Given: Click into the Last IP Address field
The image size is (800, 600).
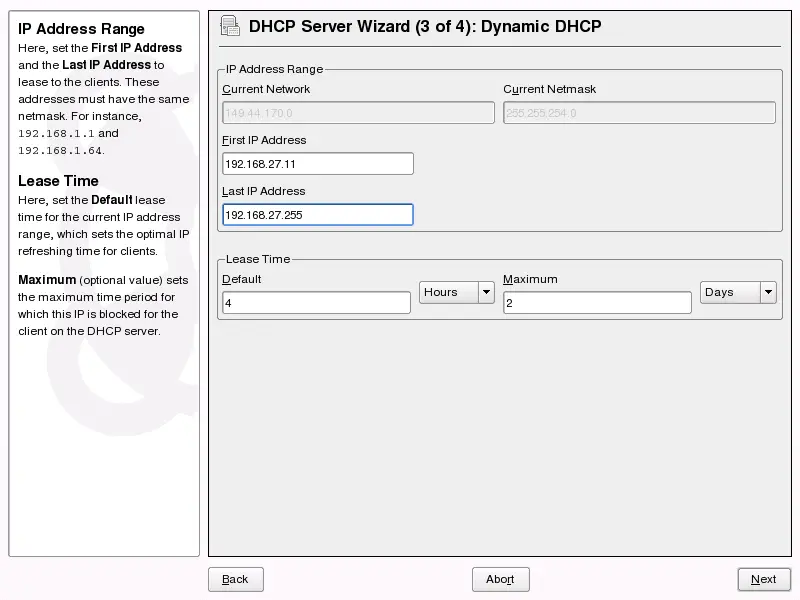Looking at the screenshot, I should tap(317, 215).
